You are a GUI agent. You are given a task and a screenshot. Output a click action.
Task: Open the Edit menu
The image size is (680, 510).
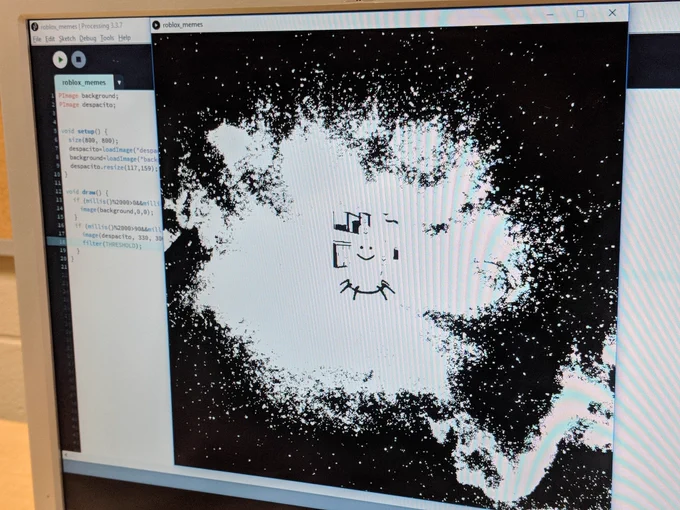pyautogui.click(x=50, y=39)
